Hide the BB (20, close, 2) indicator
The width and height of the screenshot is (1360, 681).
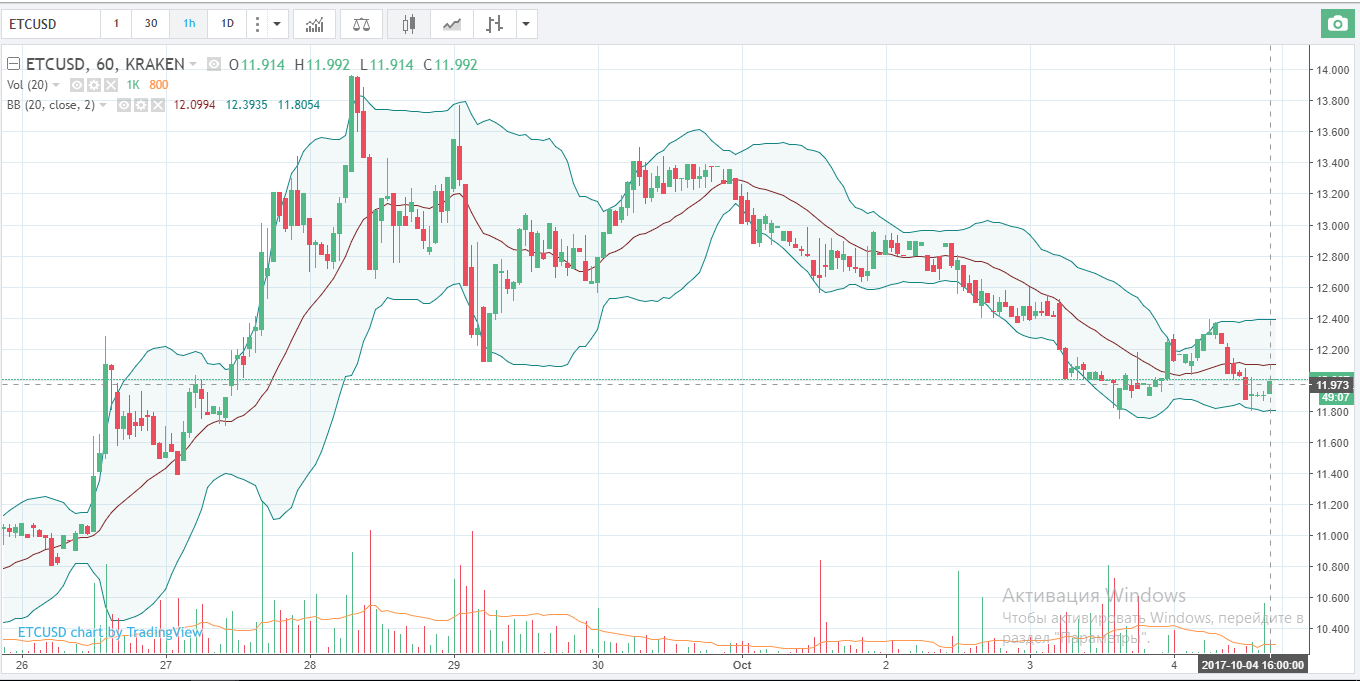pyautogui.click(x=125, y=105)
